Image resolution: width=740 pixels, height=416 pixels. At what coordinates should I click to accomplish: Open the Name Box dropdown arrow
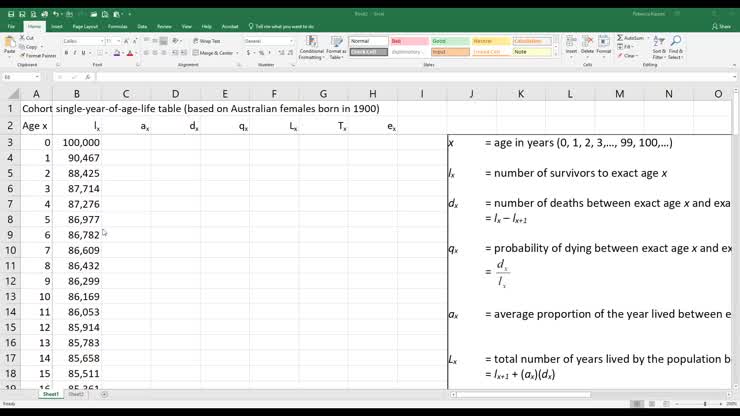(37, 76)
